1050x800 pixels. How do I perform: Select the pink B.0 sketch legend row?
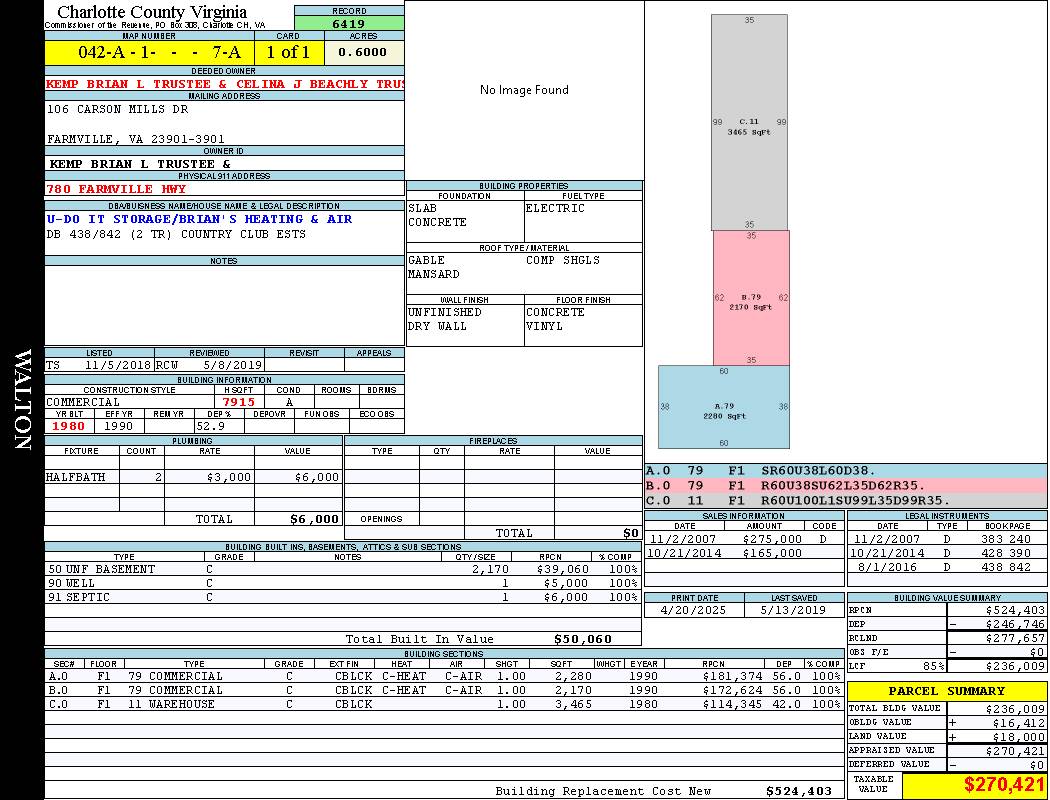(845, 485)
